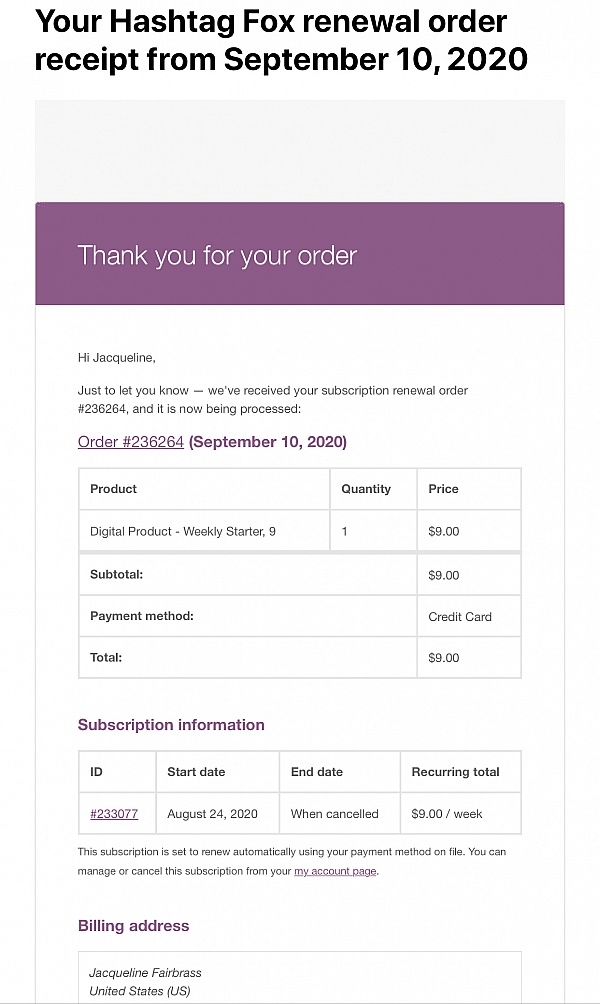Image resolution: width=600 pixels, height=1004 pixels.
Task: Select the Quantity column header
Action: (x=366, y=489)
